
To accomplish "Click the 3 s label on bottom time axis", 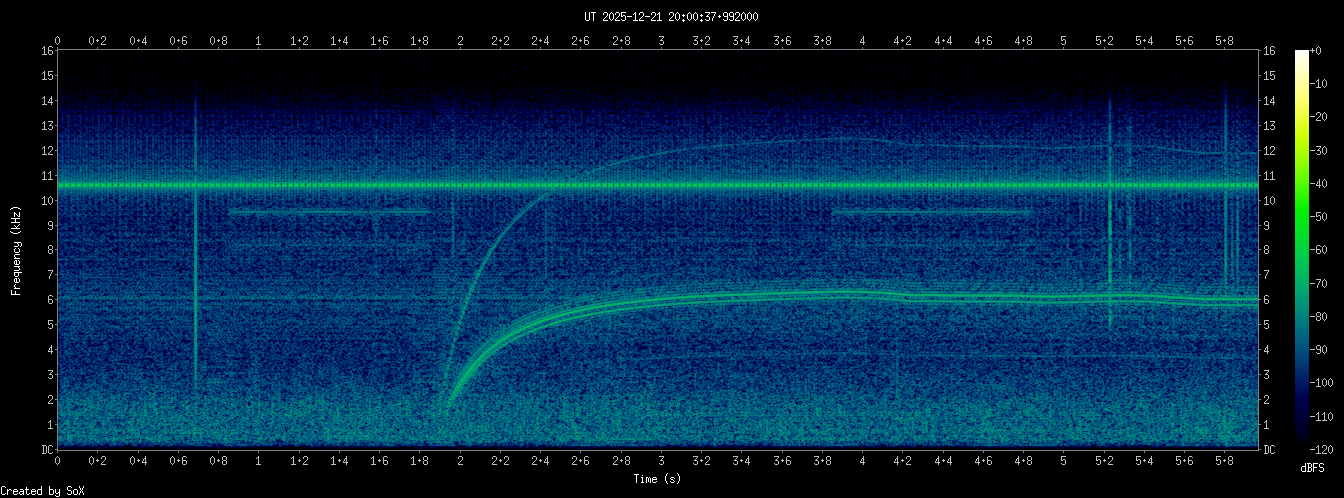I will click(x=662, y=463).
